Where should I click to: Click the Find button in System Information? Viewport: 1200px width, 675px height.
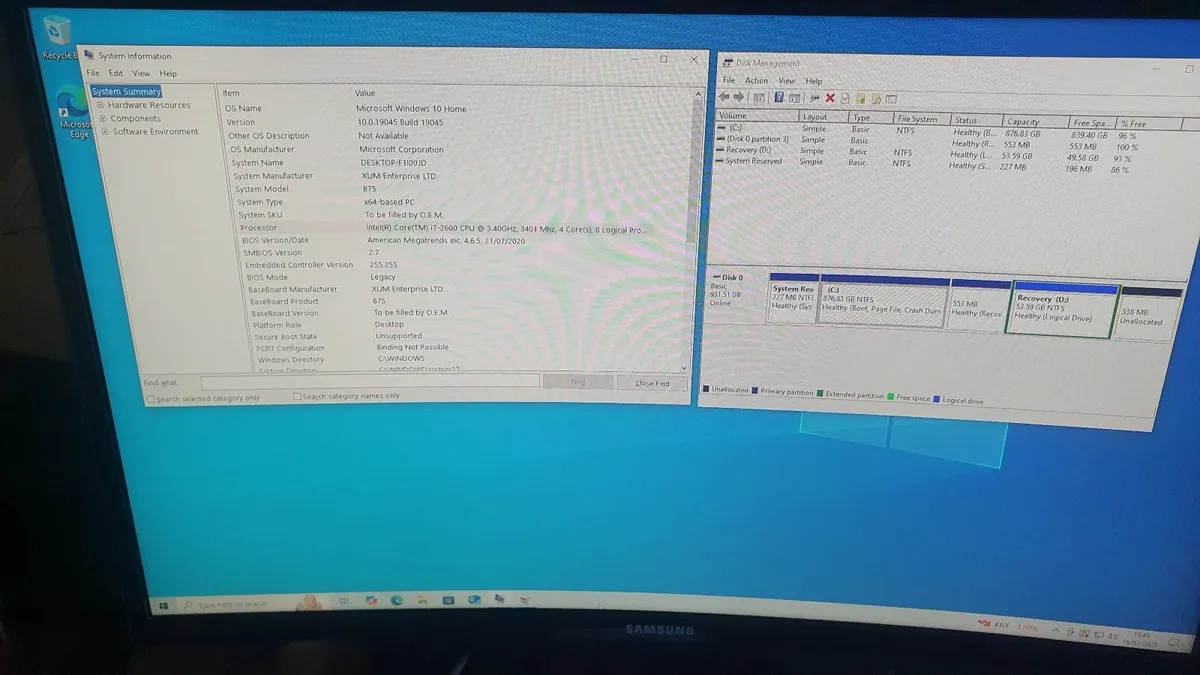pyautogui.click(x=578, y=382)
